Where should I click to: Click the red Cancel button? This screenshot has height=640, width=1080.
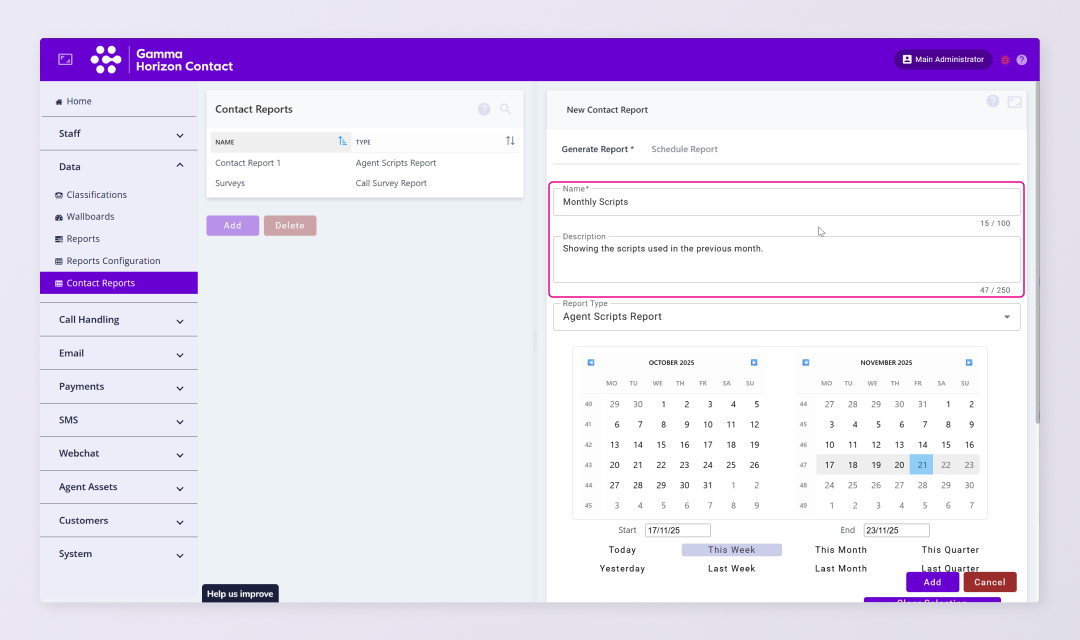[x=989, y=582]
